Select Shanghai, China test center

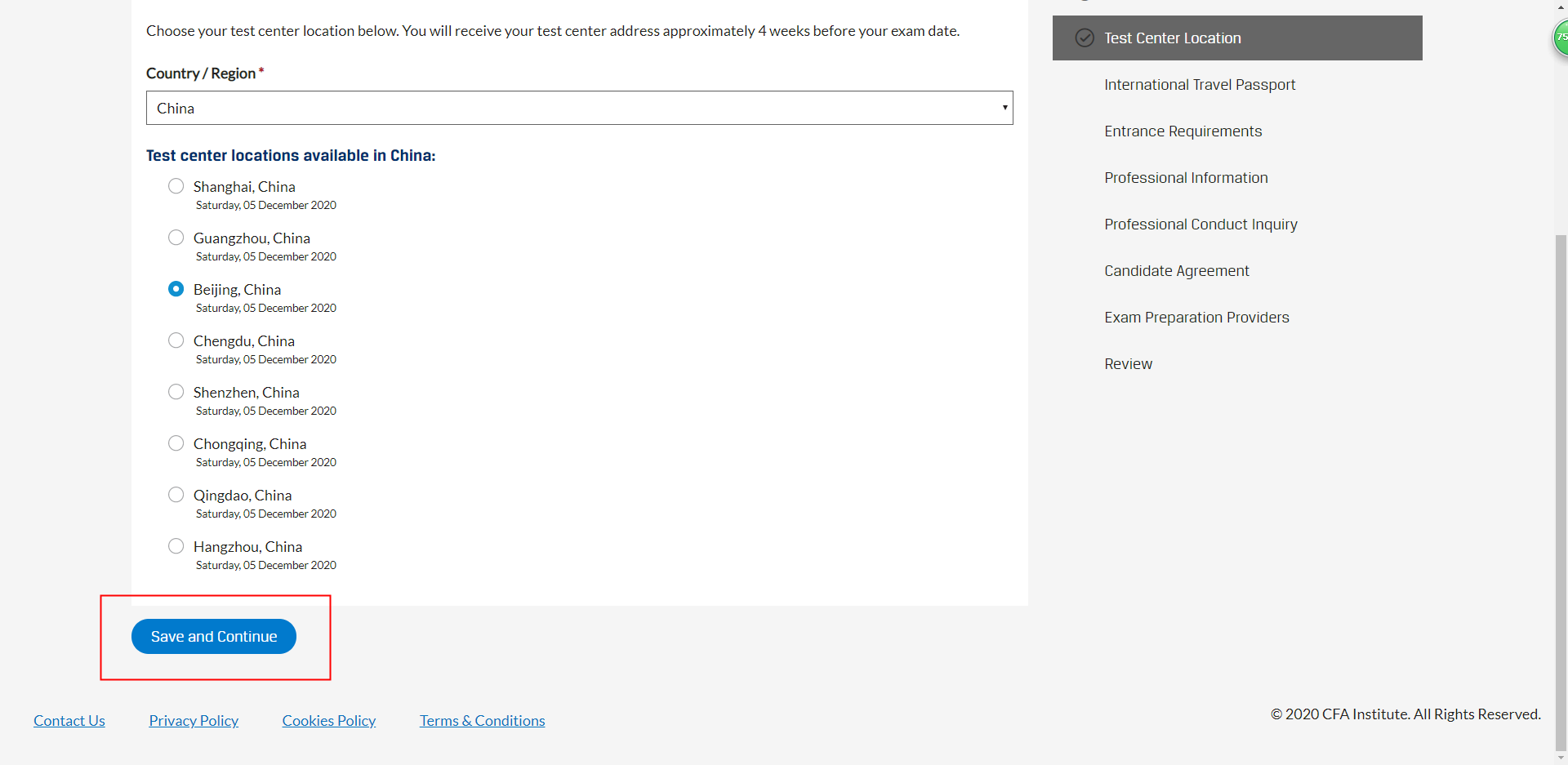[176, 186]
